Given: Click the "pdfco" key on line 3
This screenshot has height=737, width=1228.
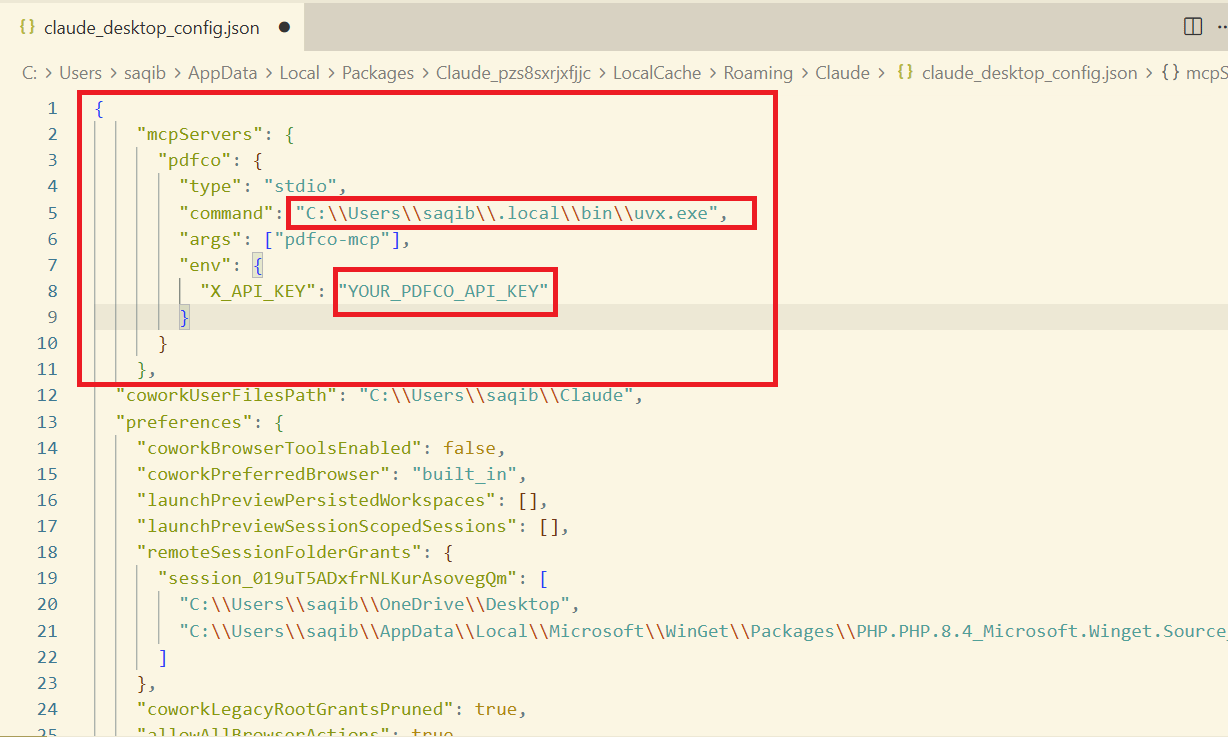Looking at the screenshot, I should tap(195, 160).
